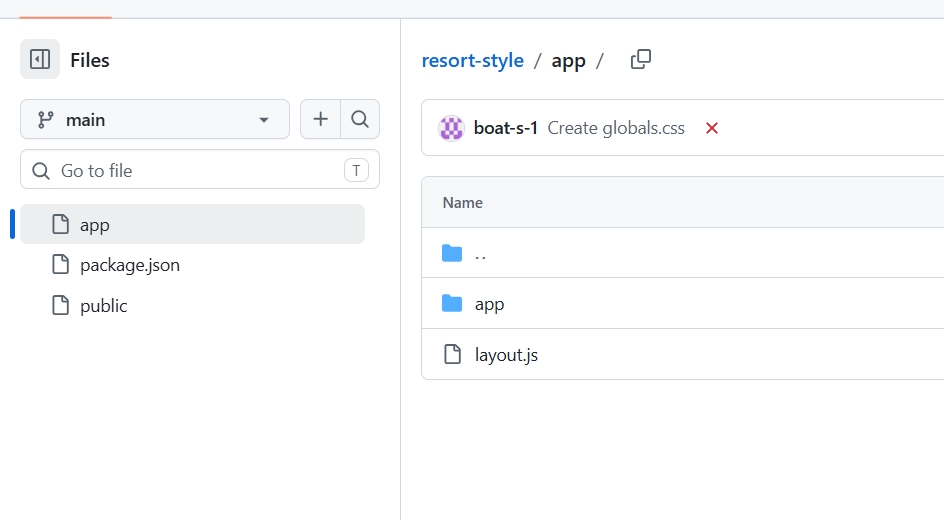Open the app folder in the listing
The image size is (944, 520).
[x=489, y=304]
